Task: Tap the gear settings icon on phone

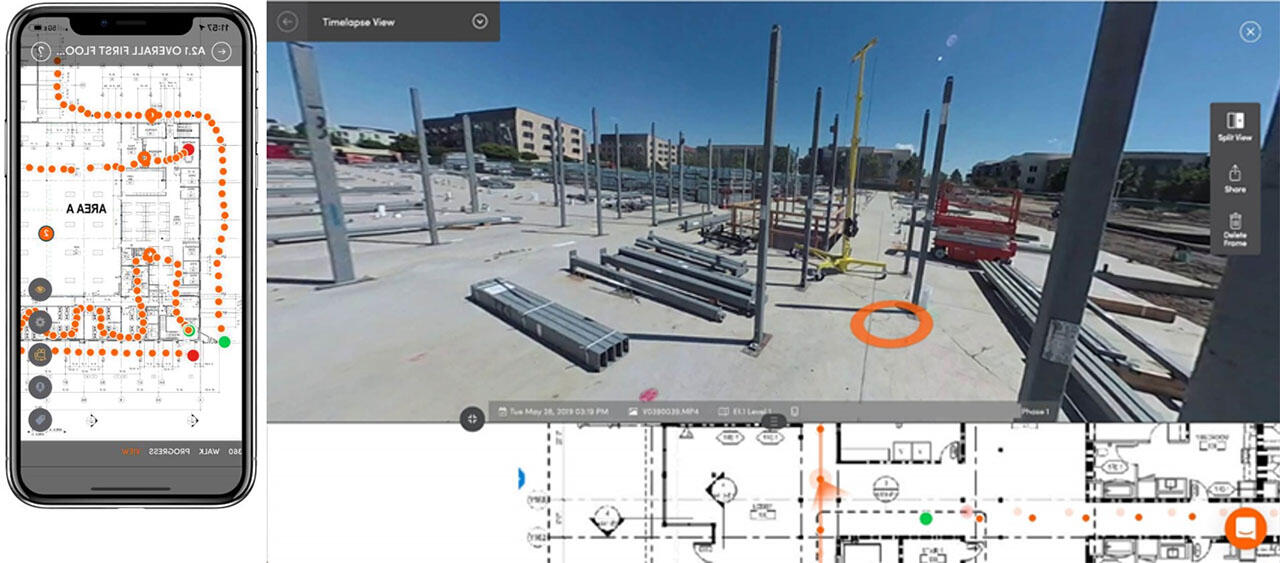Action: click(40, 322)
